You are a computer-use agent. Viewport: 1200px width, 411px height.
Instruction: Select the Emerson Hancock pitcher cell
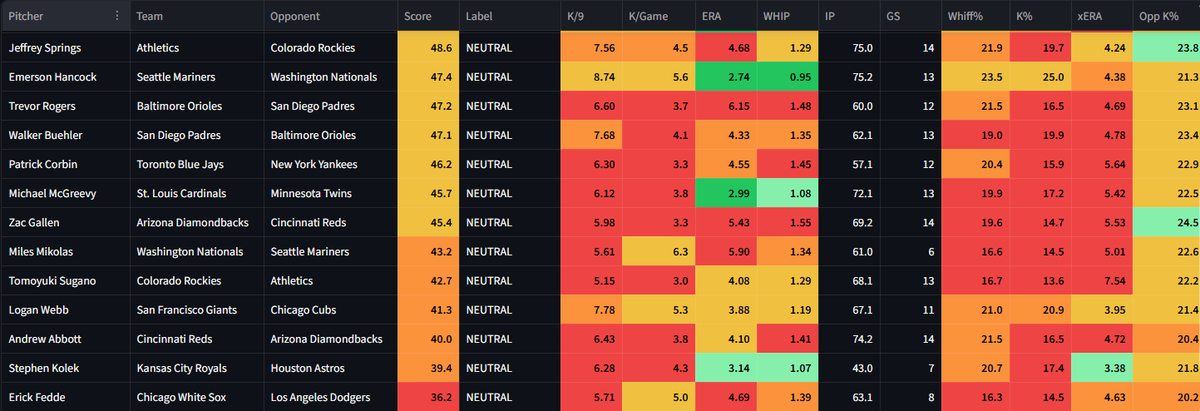[64, 76]
